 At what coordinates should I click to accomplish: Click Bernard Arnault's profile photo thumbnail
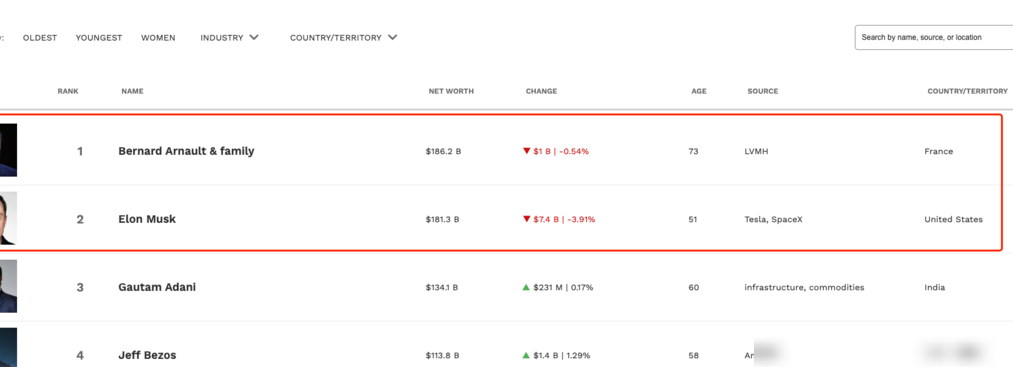[x=8, y=151]
